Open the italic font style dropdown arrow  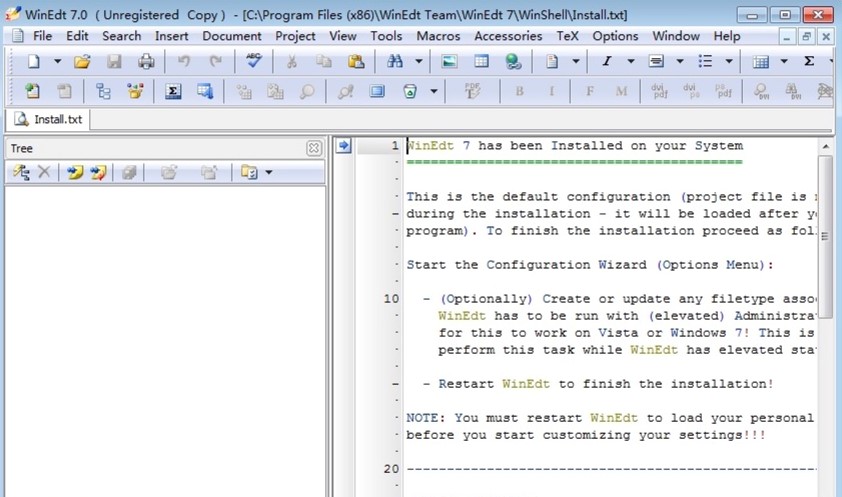630,62
